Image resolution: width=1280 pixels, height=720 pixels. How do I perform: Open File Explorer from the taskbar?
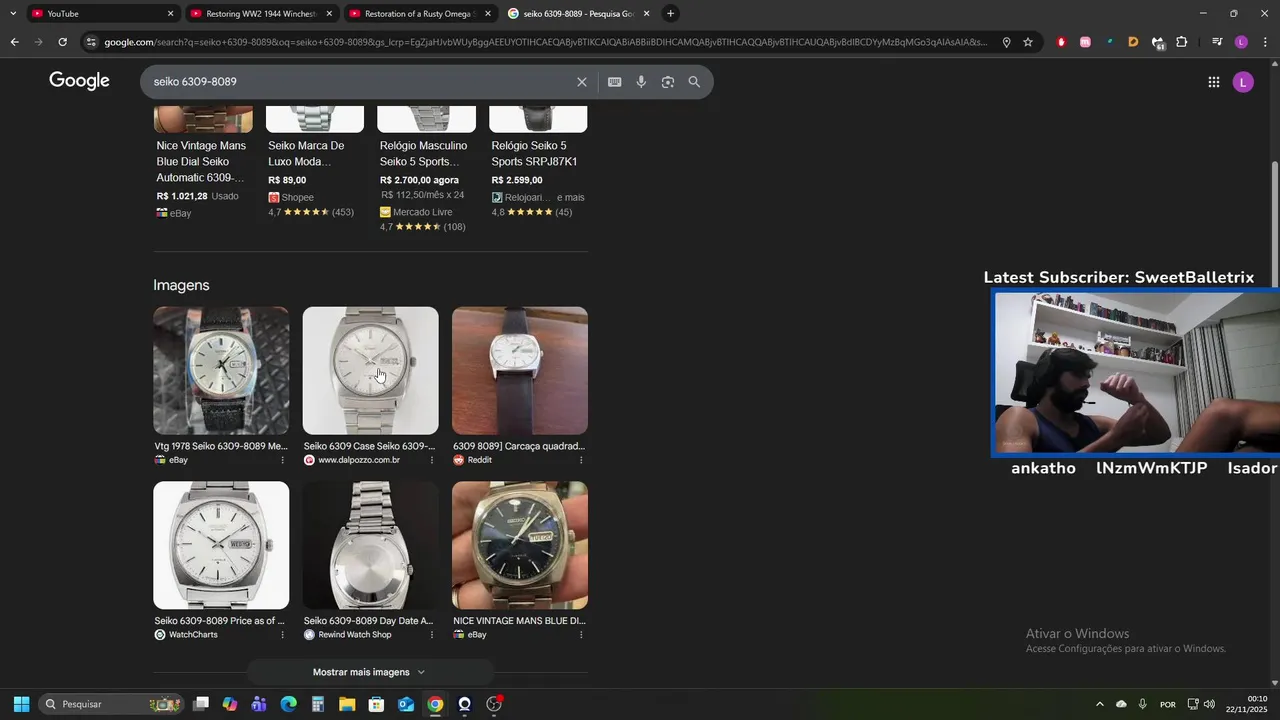click(347, 704)
